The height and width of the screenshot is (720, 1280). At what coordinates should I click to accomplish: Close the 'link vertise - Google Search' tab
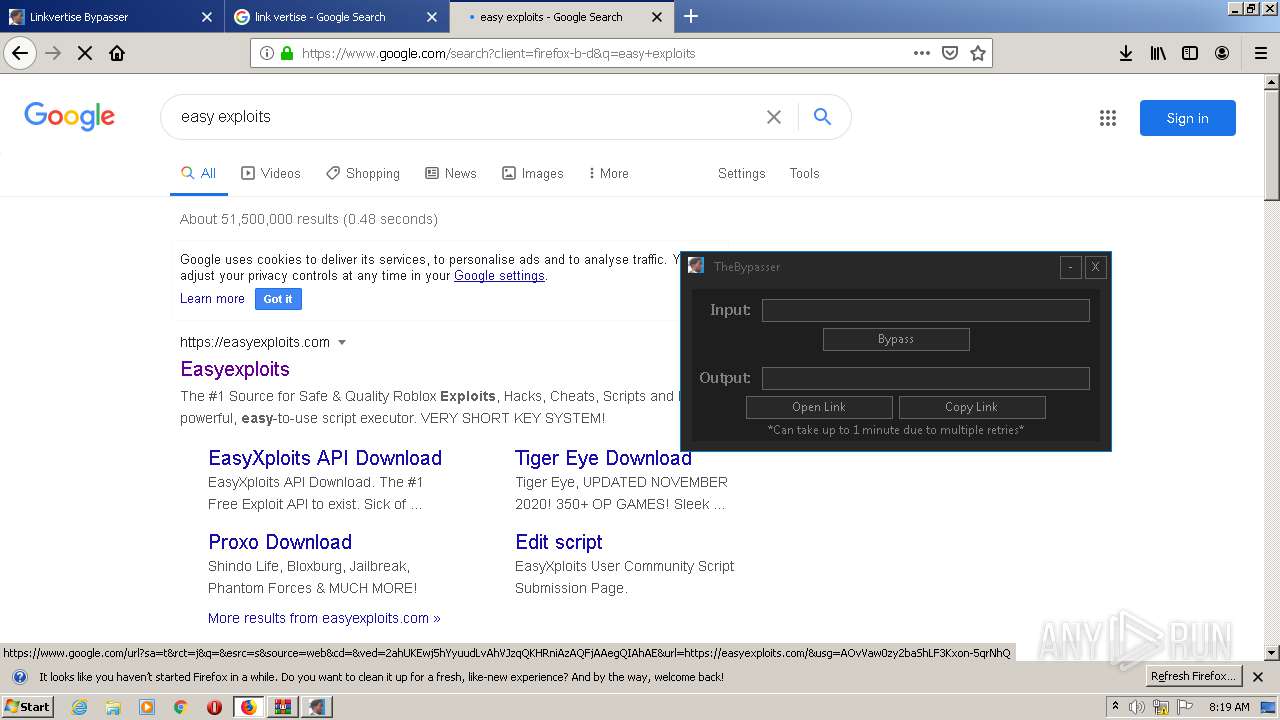(x=431, y=17)
